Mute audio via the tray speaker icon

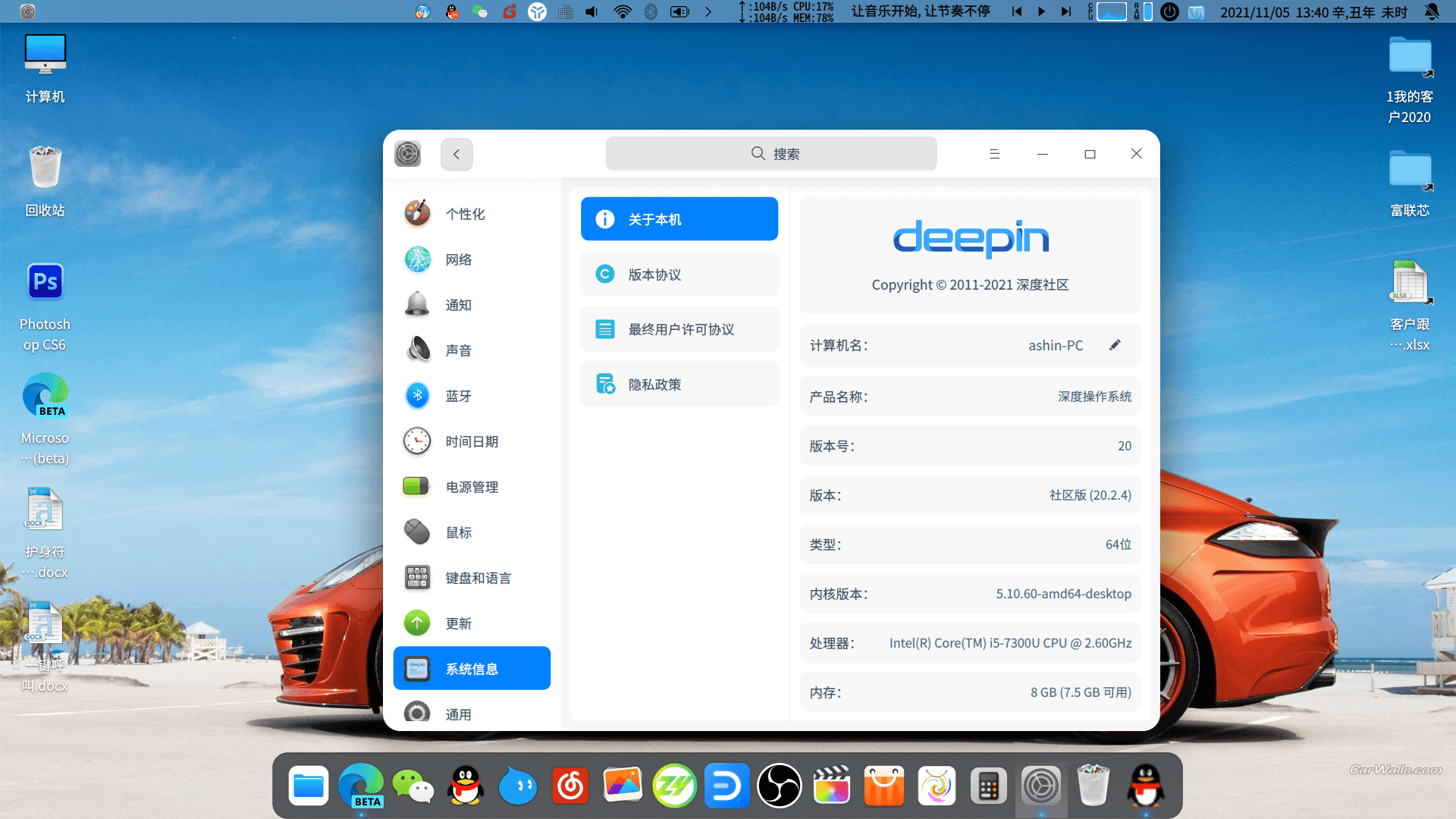point(591,11)
